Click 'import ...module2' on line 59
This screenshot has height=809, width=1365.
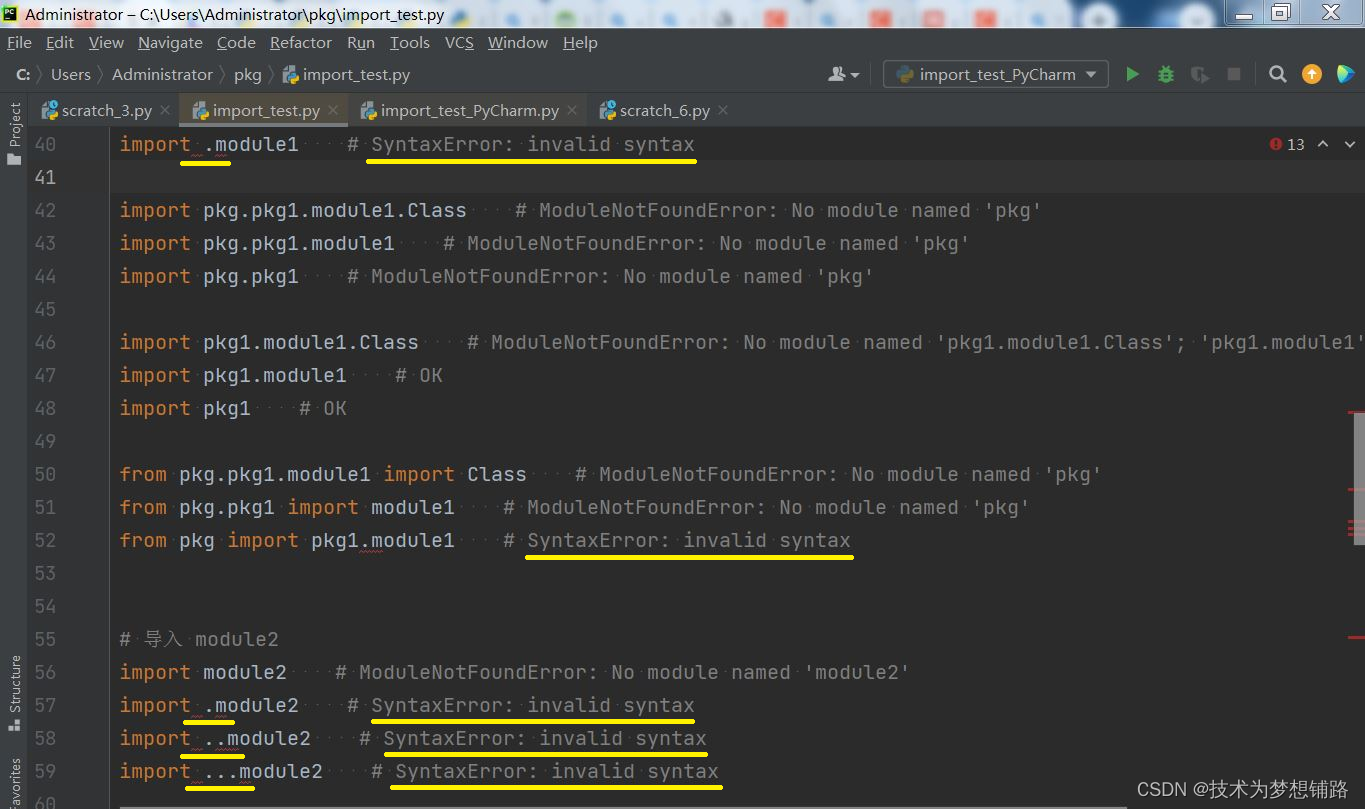[x=221, y=771]
